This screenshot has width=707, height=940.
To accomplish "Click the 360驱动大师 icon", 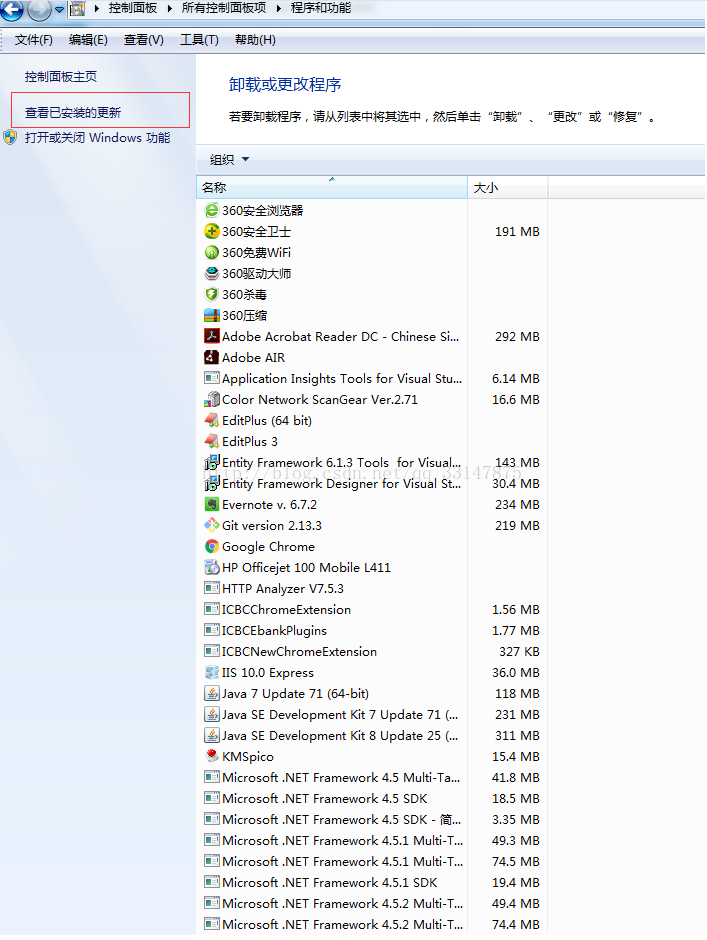I will [212, 273].
